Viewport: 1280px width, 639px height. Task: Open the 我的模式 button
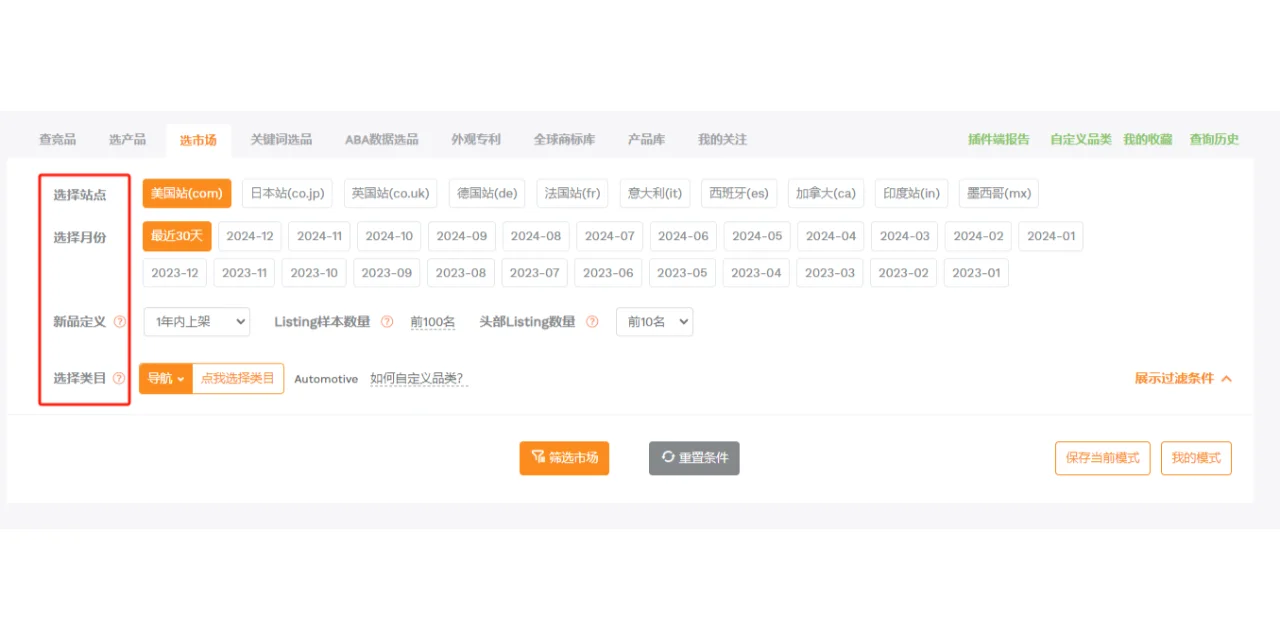click(1196, 458)
